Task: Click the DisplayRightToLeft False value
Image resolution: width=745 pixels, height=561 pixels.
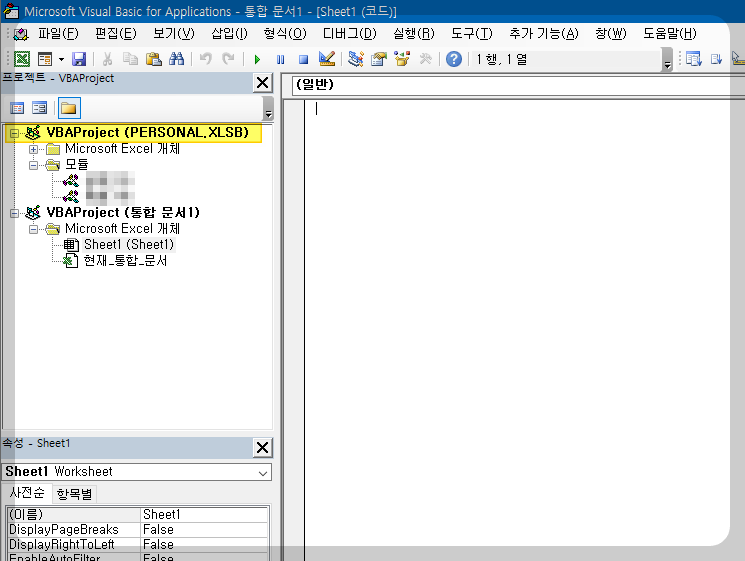Action: coord(205,545)
